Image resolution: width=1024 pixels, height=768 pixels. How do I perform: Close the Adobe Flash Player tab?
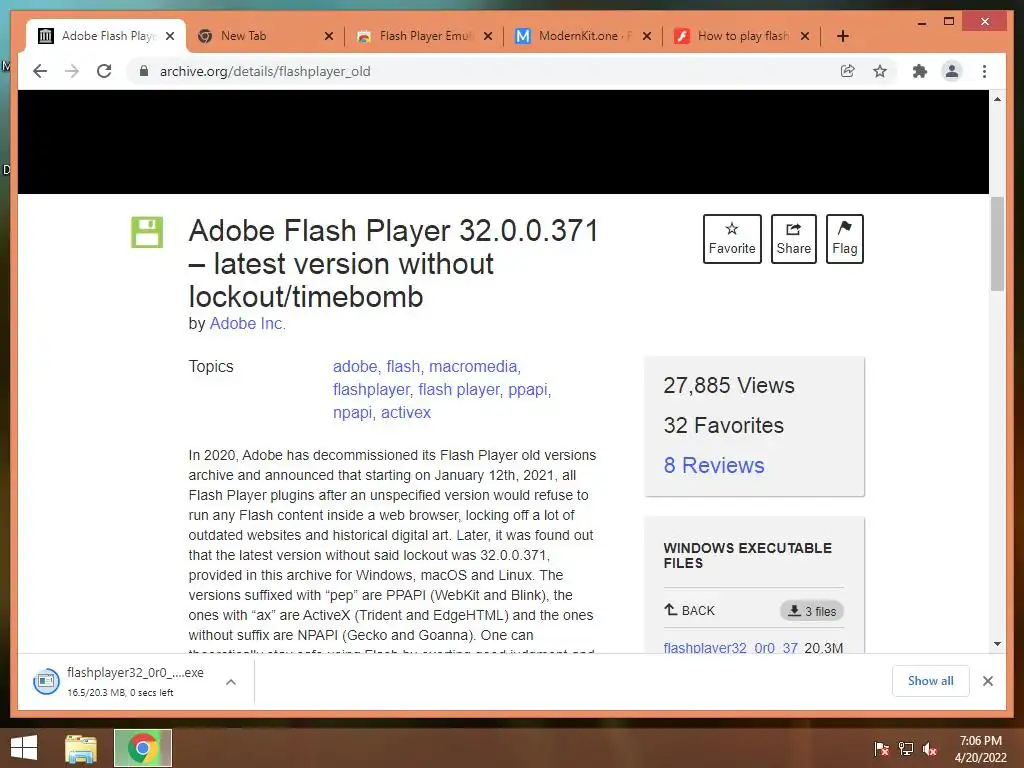click(170, 36)
